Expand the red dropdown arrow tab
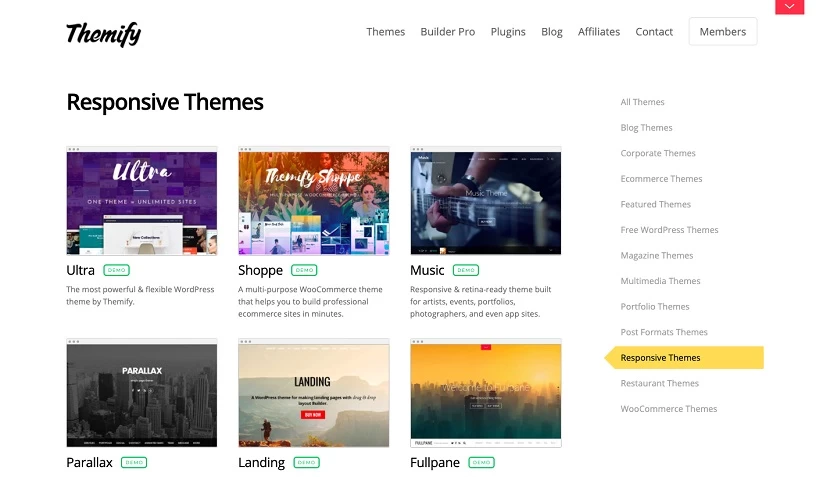This screenshot has height=477, width=830. point(789,6)
